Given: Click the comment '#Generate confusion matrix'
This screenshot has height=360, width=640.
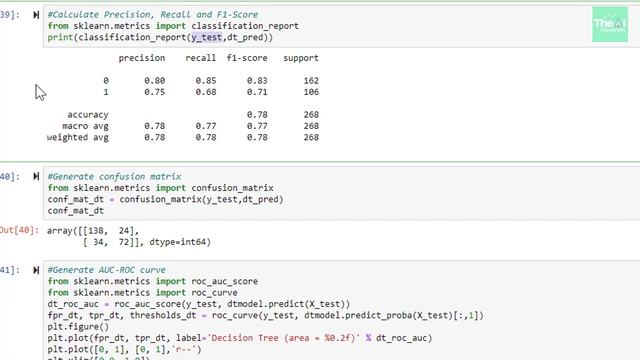Looking at the screenshot, I should click(x=114, y=177).
